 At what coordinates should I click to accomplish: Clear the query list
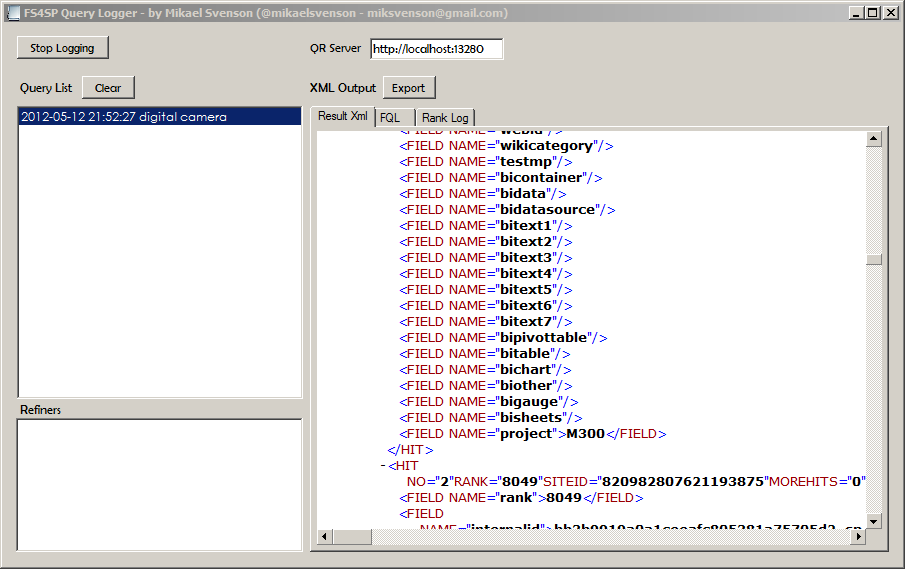point(108,88)
